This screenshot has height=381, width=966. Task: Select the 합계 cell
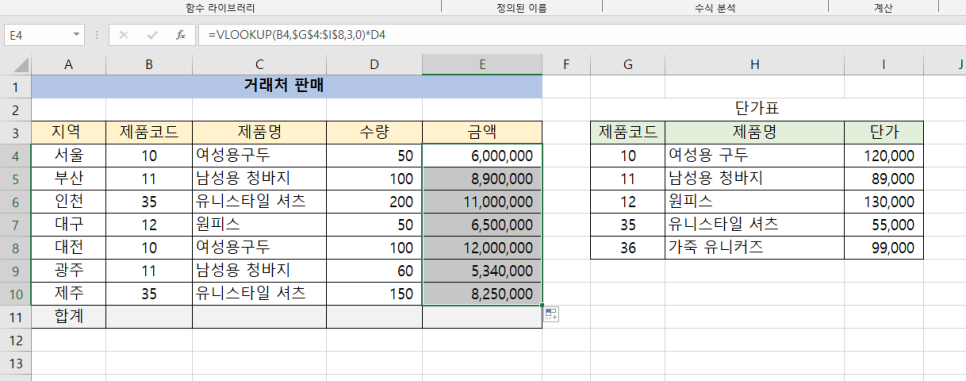(68, 317)
